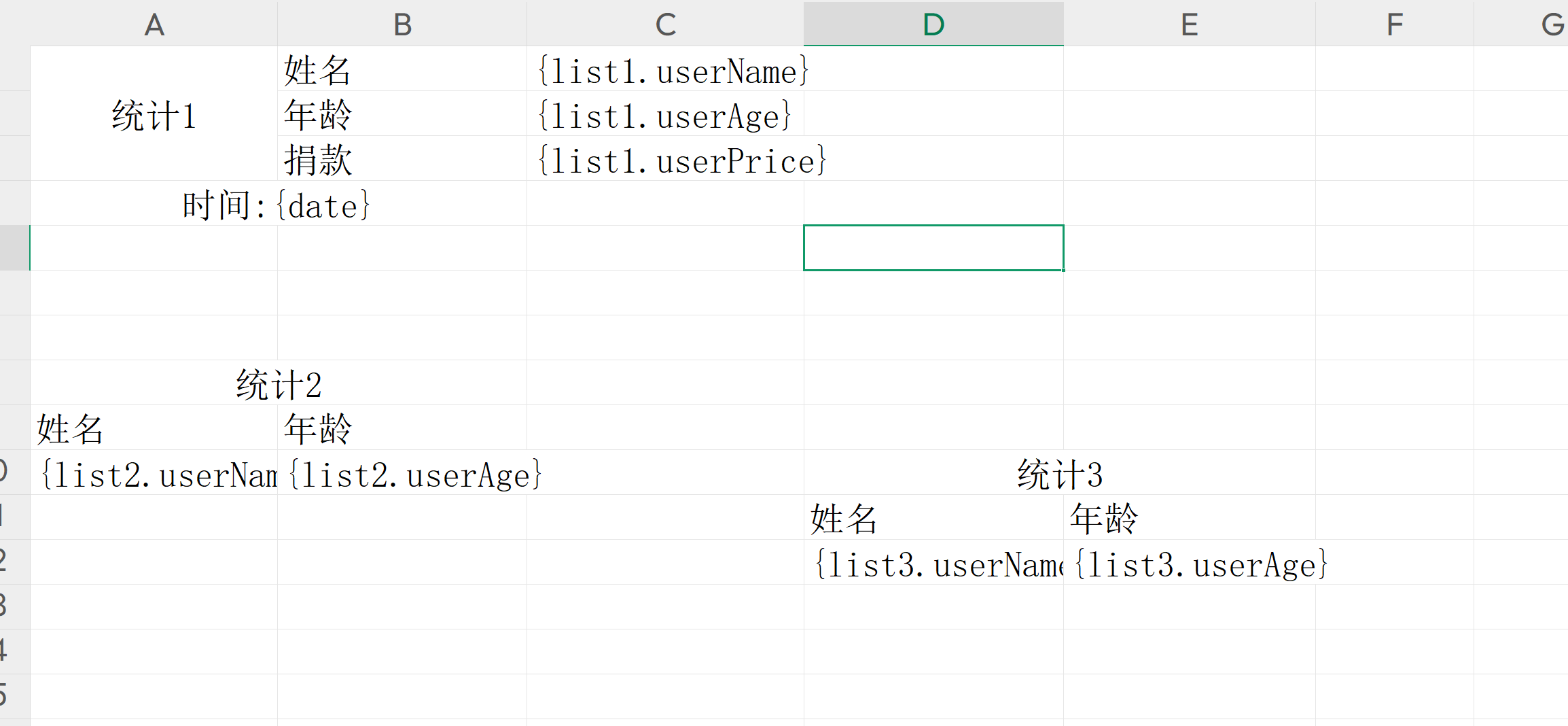Select column header D
The width and height of the screenshot is (1568, 726).
(x=933, y=24)
